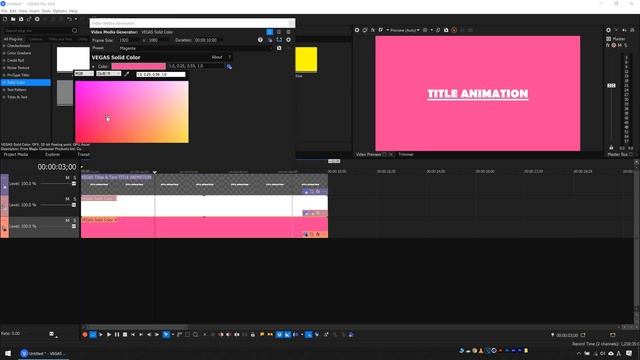The image size is (640, 360).
Task: Click the New project icon
Action: [x=5, y=19]
